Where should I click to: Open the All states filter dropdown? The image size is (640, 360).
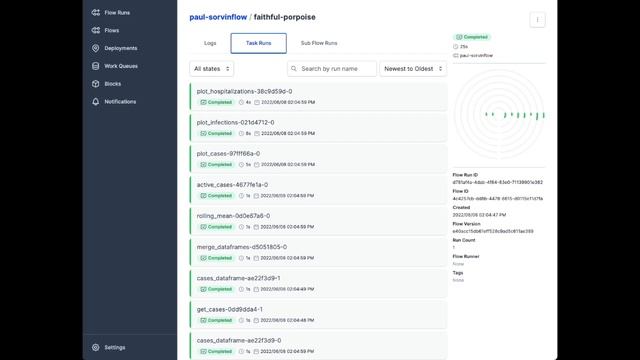pyautogui.click(x=211, y=69)
